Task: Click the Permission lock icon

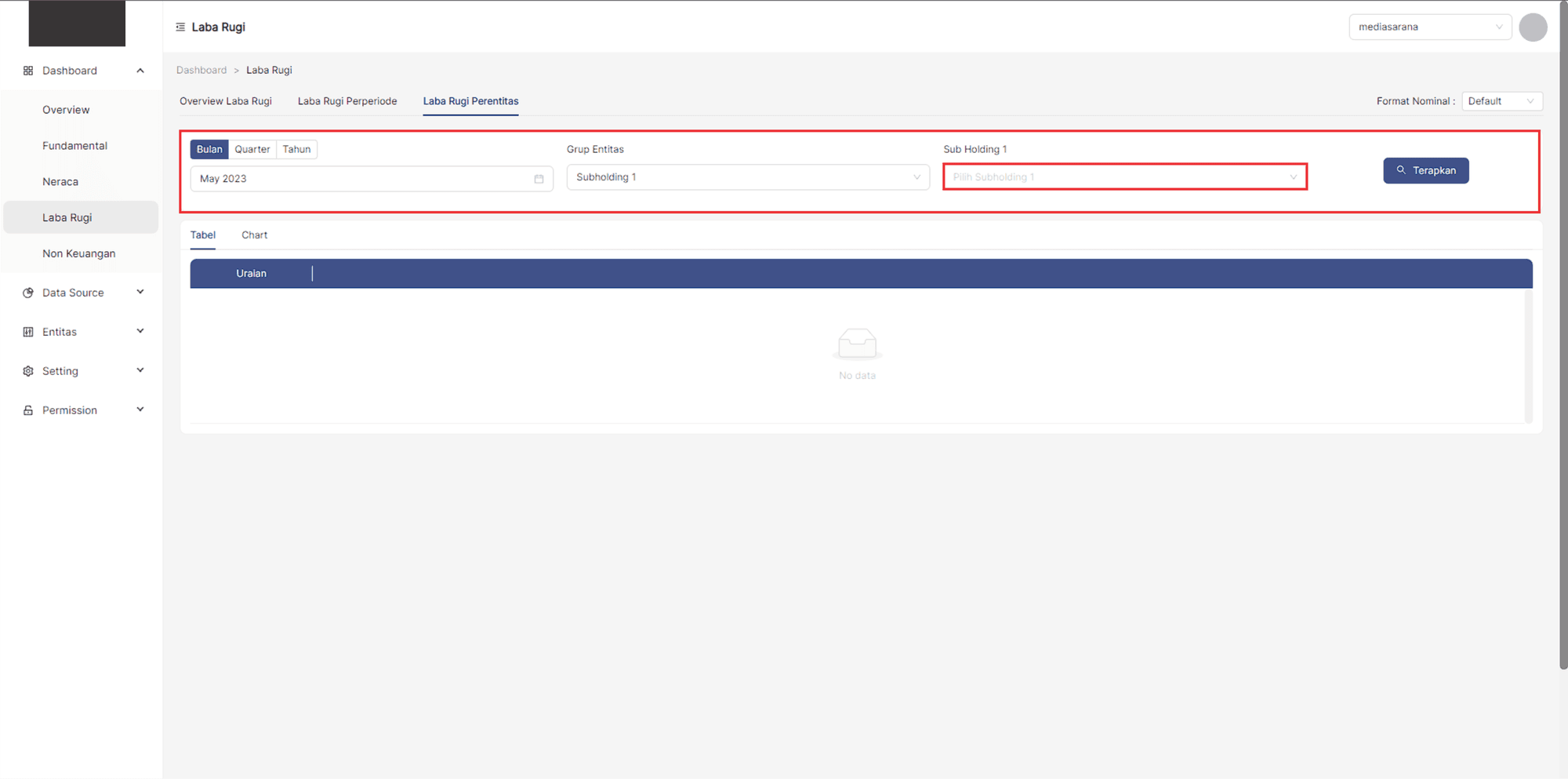Action: point(28,410)
